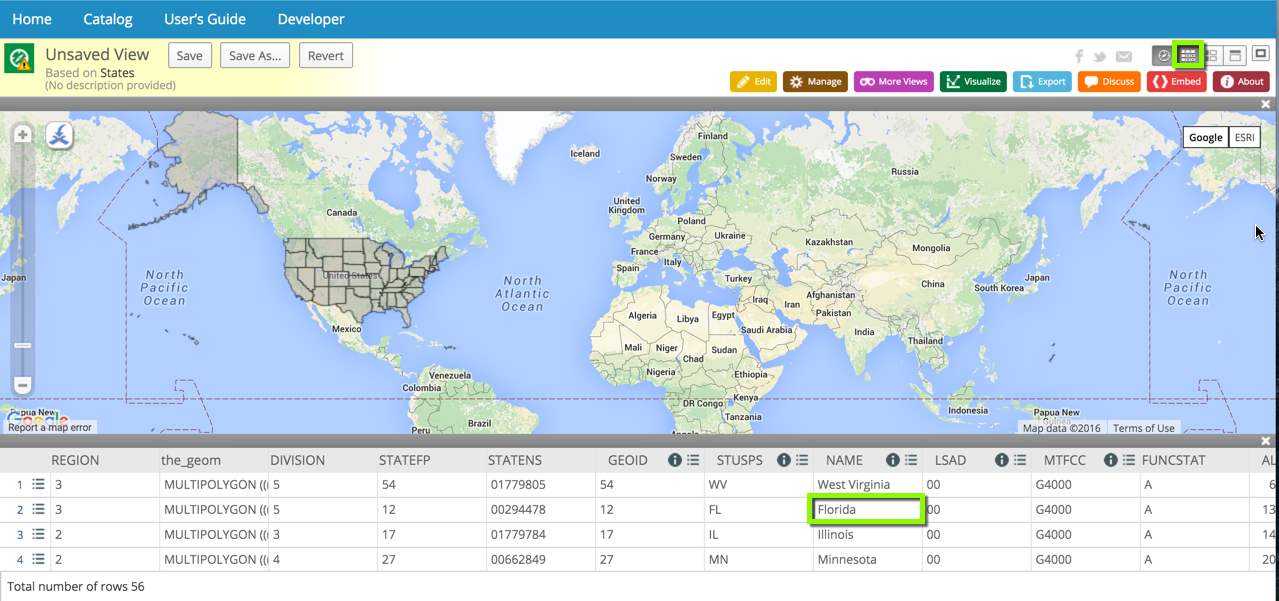Click the blue Export button

pyautogui.click(x=1042, y=82)
